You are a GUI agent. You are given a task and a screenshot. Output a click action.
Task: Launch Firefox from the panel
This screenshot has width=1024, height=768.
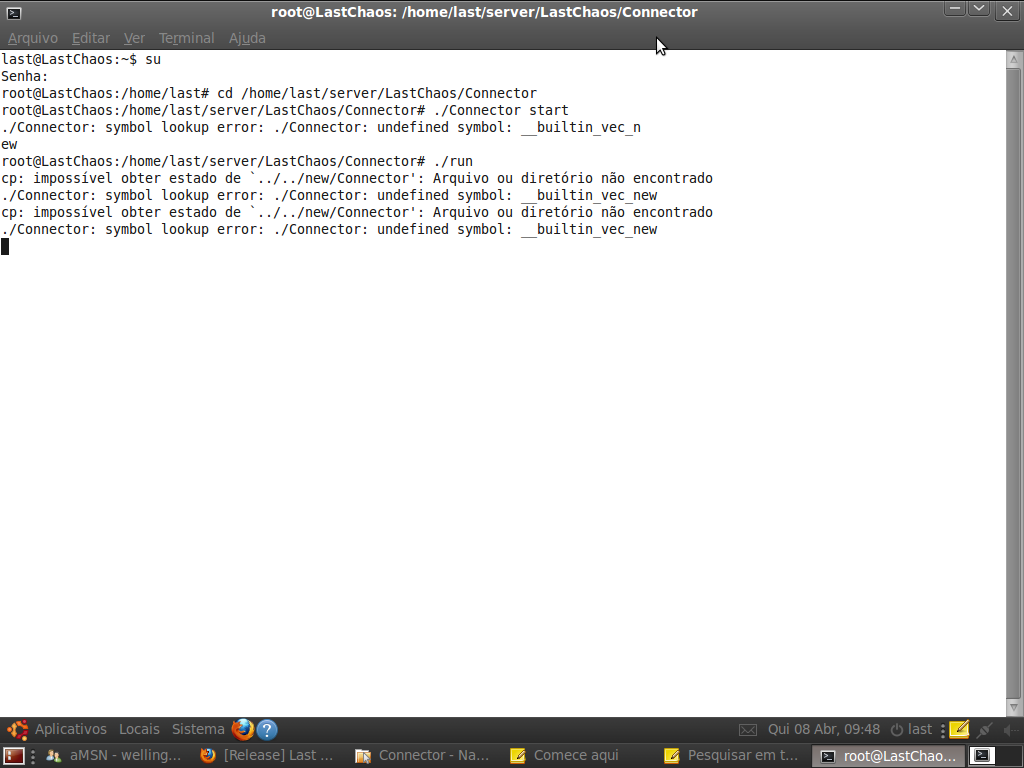[x=242, y=729]
